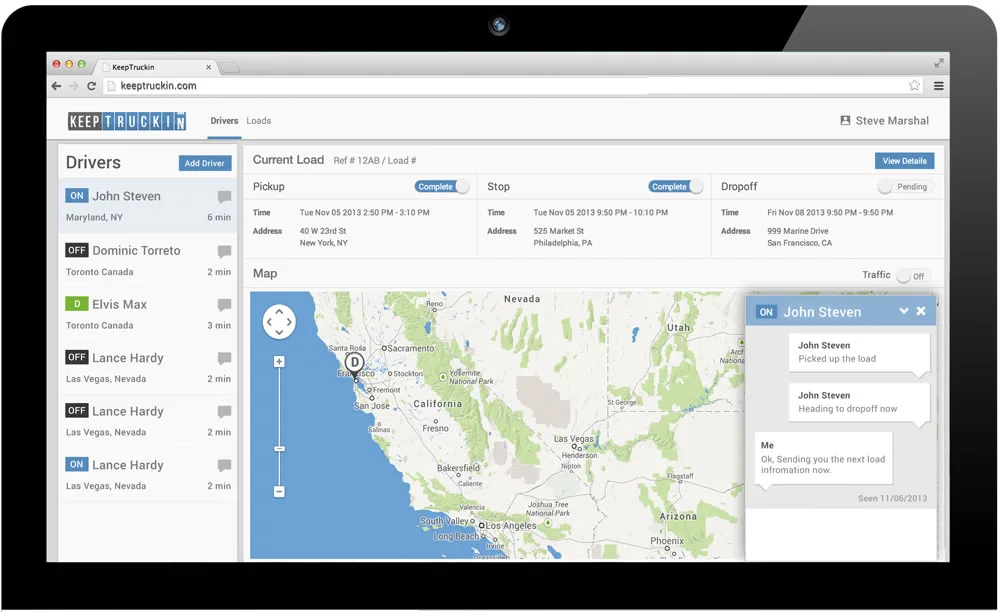1000x612 pixels.
Task: Open chat bubble for Dominic Torreto
Action: 224,251
